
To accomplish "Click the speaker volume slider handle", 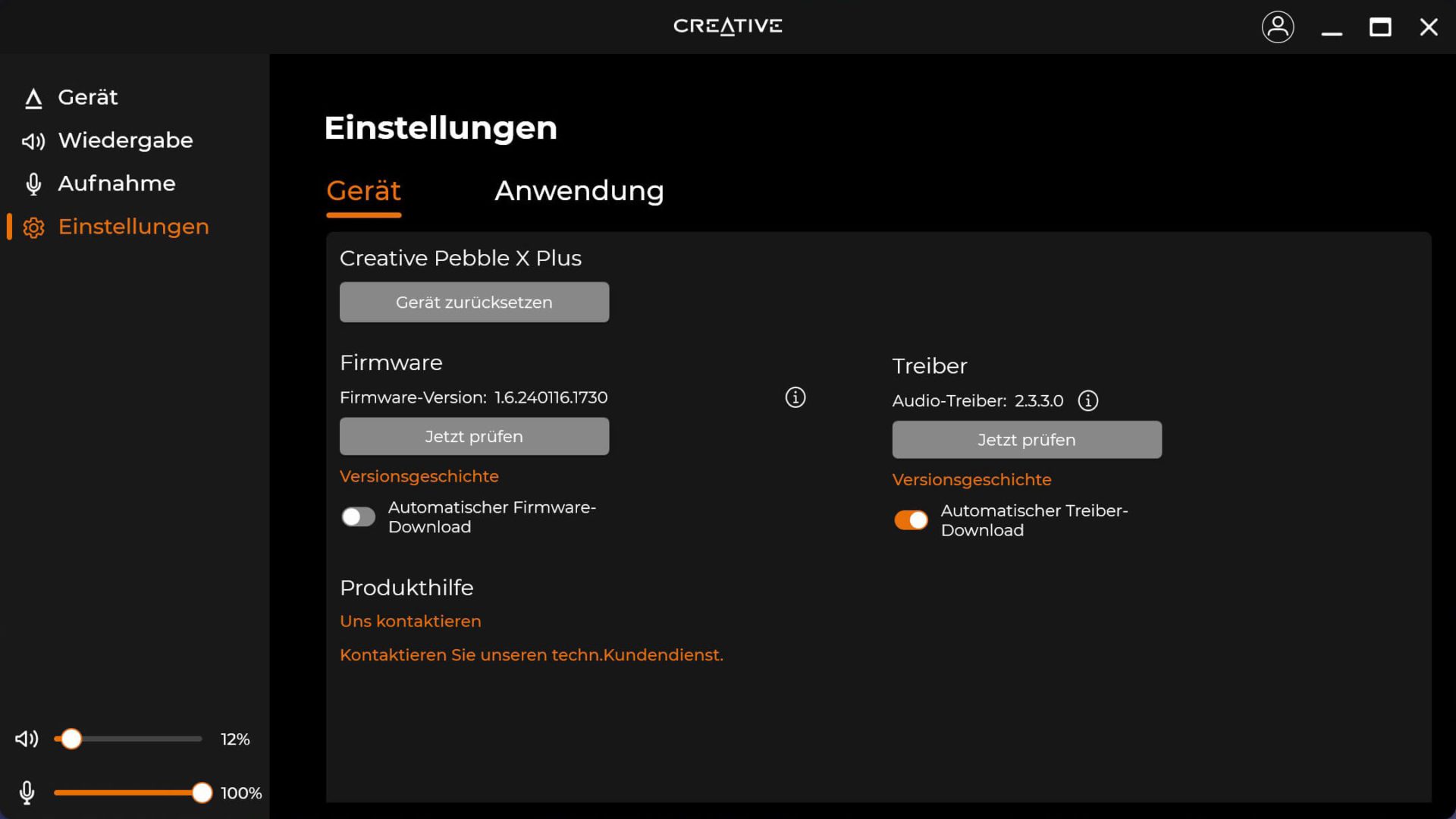I will point(71,739).
